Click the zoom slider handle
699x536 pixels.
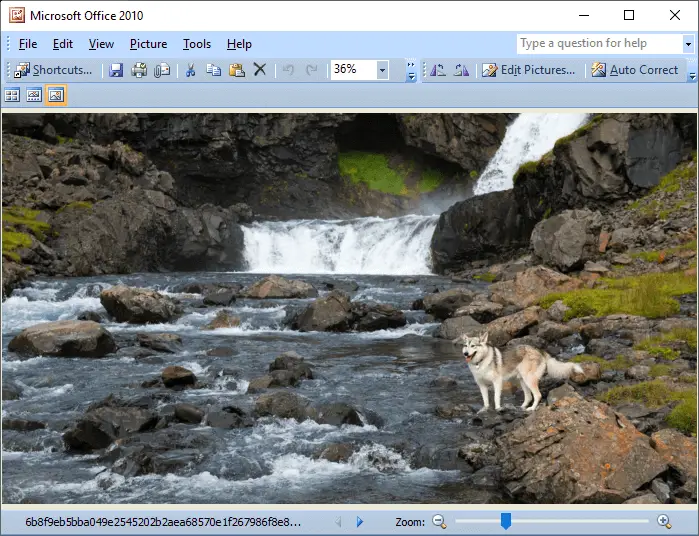coord(506,521)
